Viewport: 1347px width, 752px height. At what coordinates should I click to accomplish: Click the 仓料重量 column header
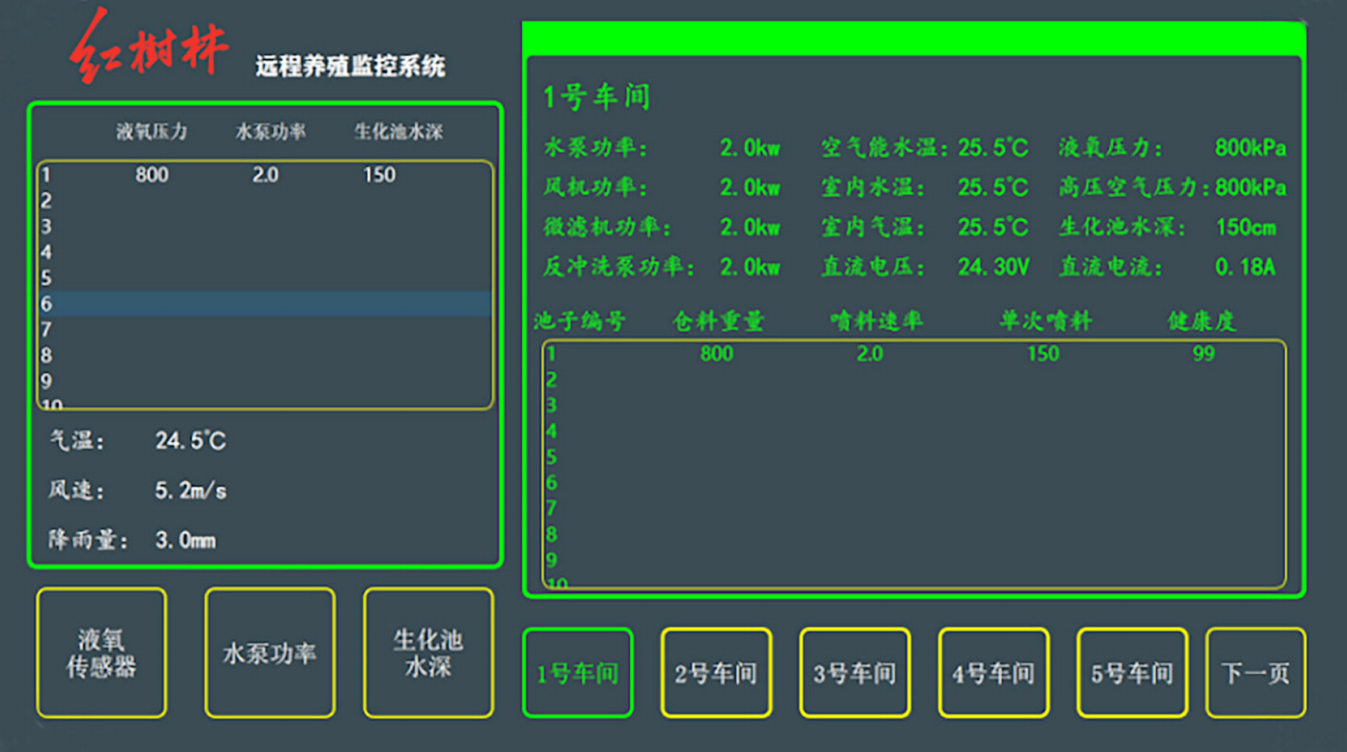718,321
